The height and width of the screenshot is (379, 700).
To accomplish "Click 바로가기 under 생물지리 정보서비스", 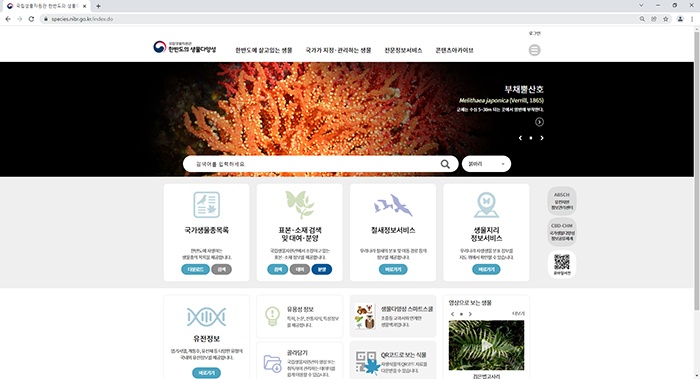I will [x=486, y=269].
